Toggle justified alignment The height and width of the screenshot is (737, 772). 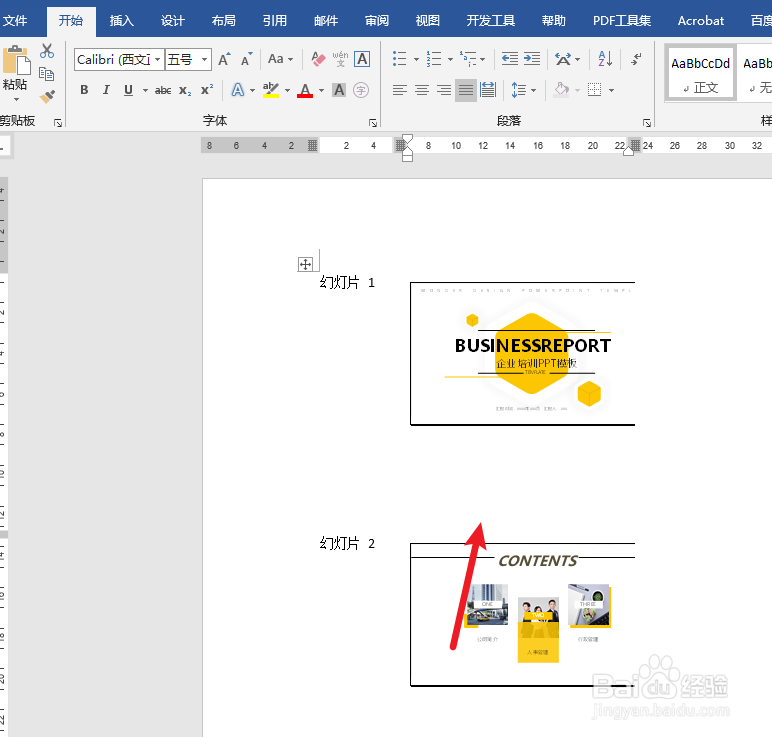(x=466, y=91)
